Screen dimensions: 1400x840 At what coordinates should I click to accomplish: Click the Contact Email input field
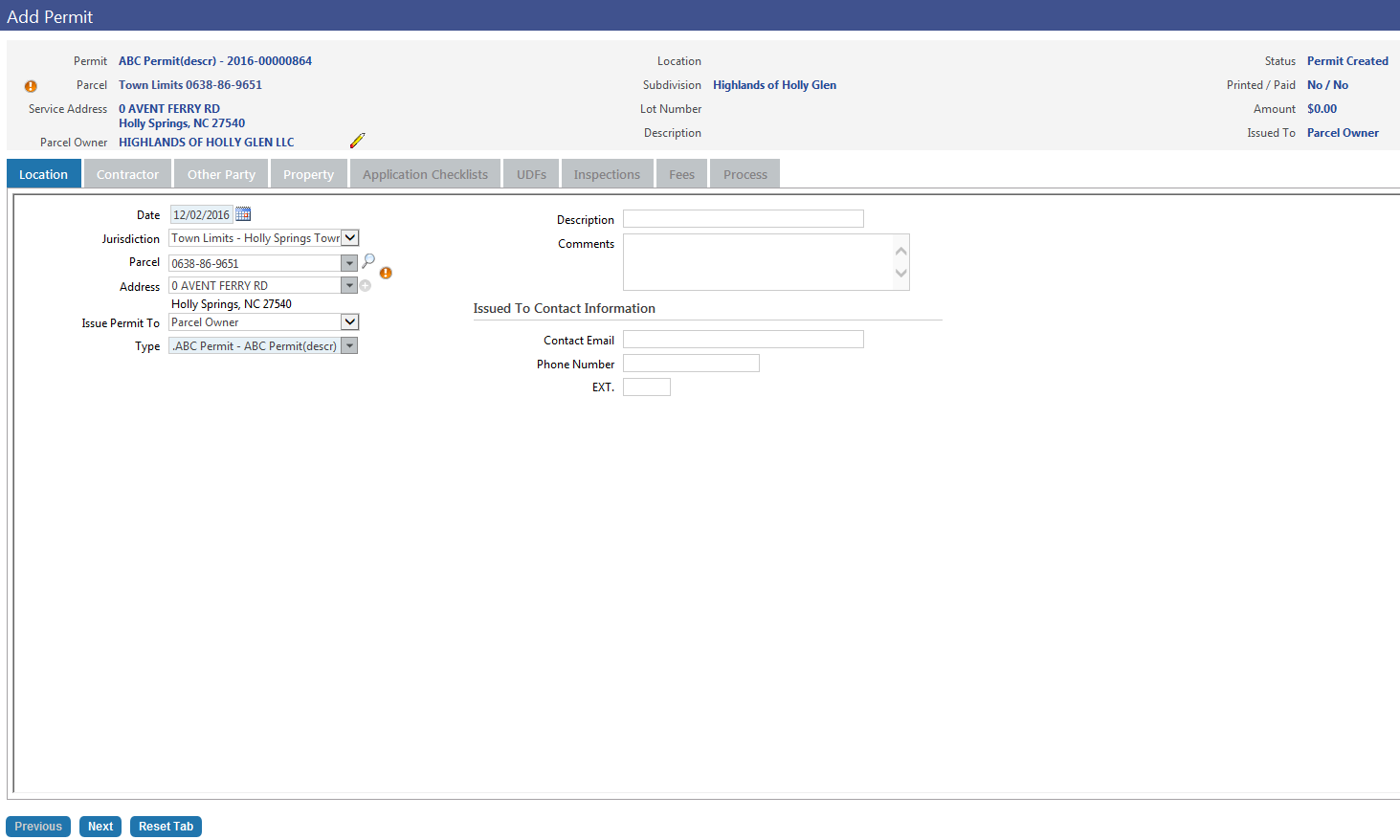[x=743, y=340]
